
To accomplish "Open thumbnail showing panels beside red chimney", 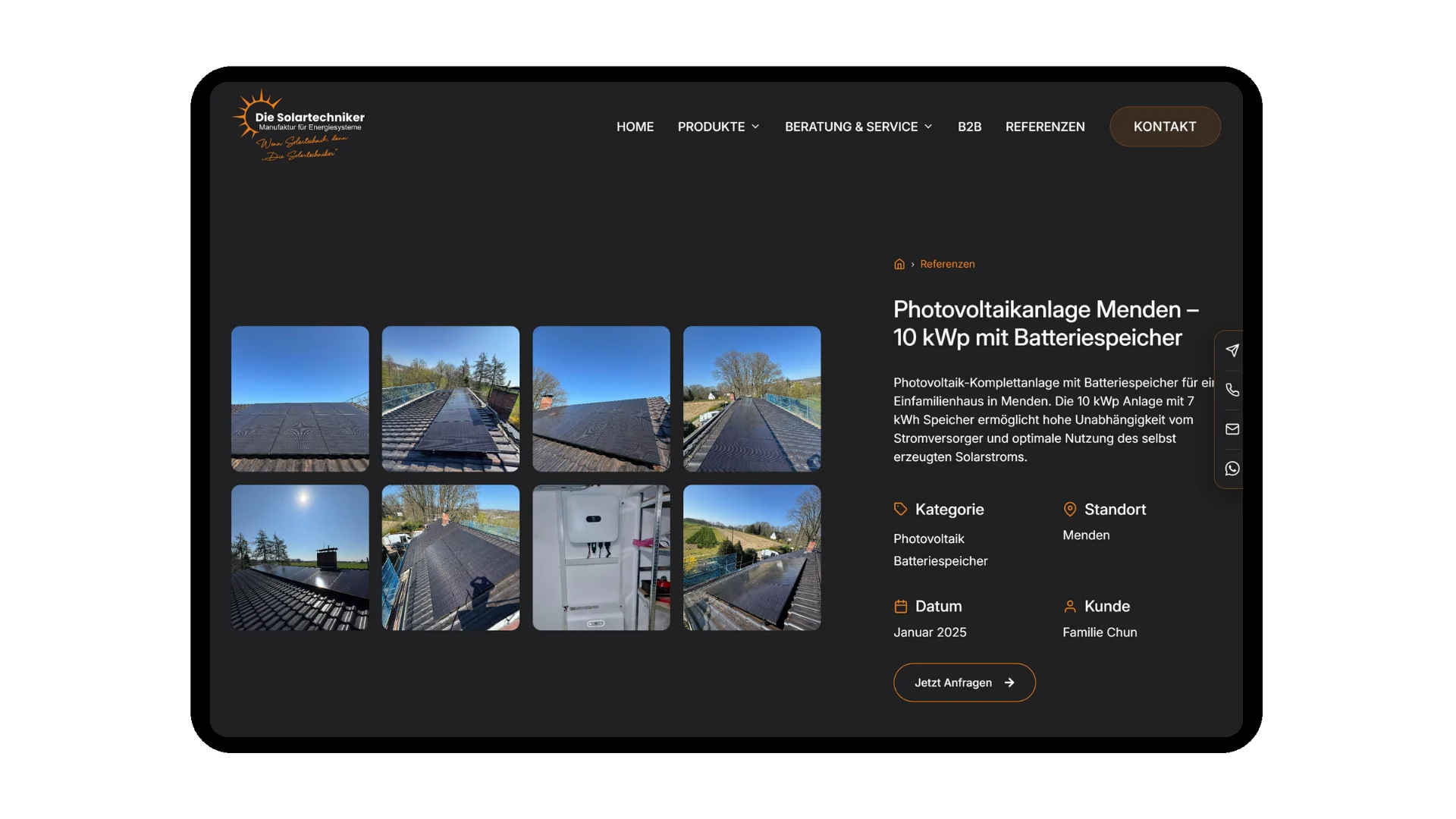I will pyautogui.click(x=601, y=399).
